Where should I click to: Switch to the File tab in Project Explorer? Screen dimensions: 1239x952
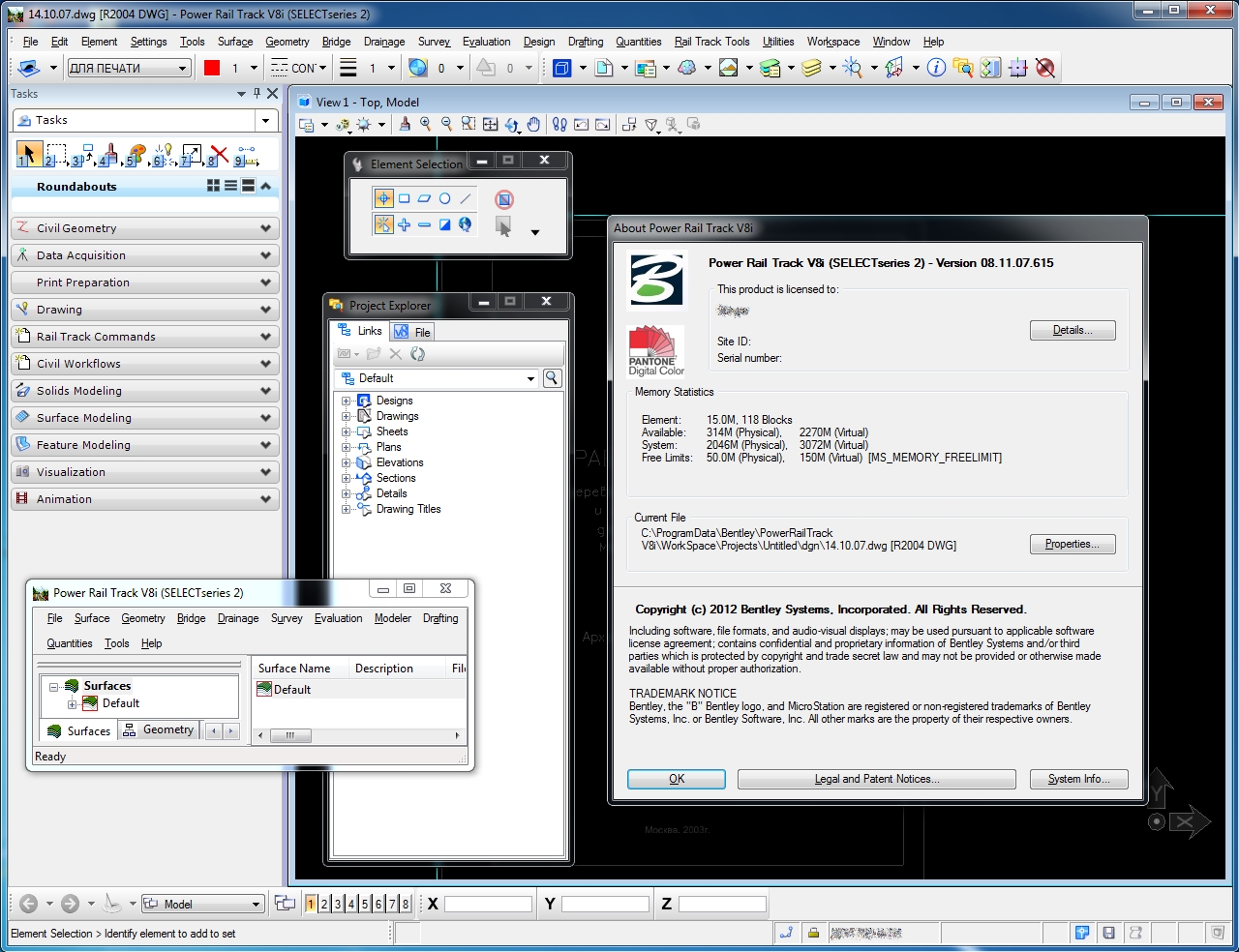click(413, 332)
